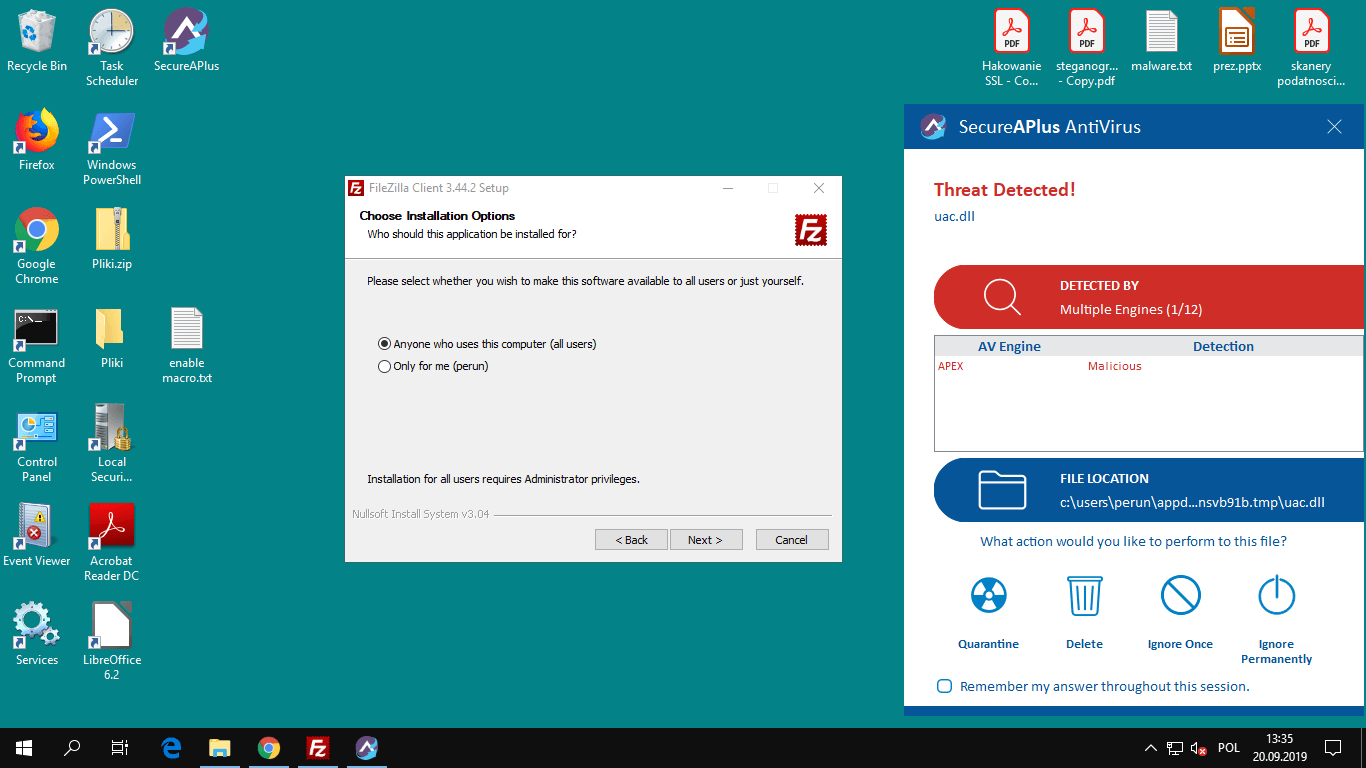Image resolution: width=1366 pixels, height=768 pixels.
Task: Select the Firefox desktop icon
Action: click(x=37, y=140)
